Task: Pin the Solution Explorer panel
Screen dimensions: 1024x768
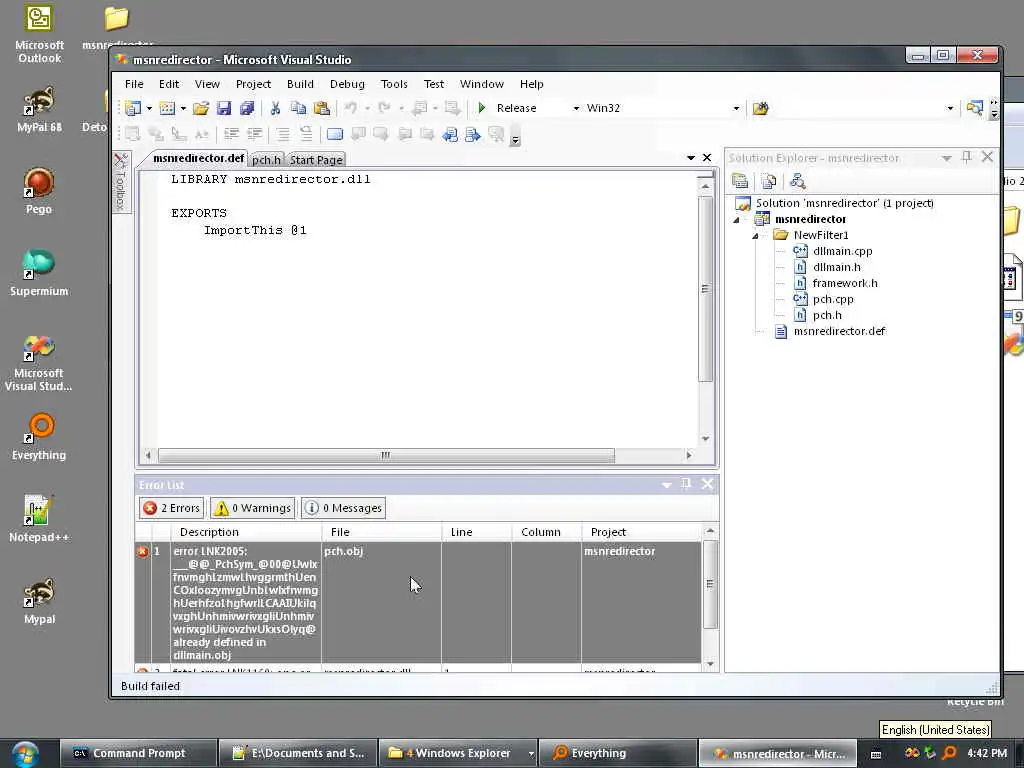Action: [967, 157]
